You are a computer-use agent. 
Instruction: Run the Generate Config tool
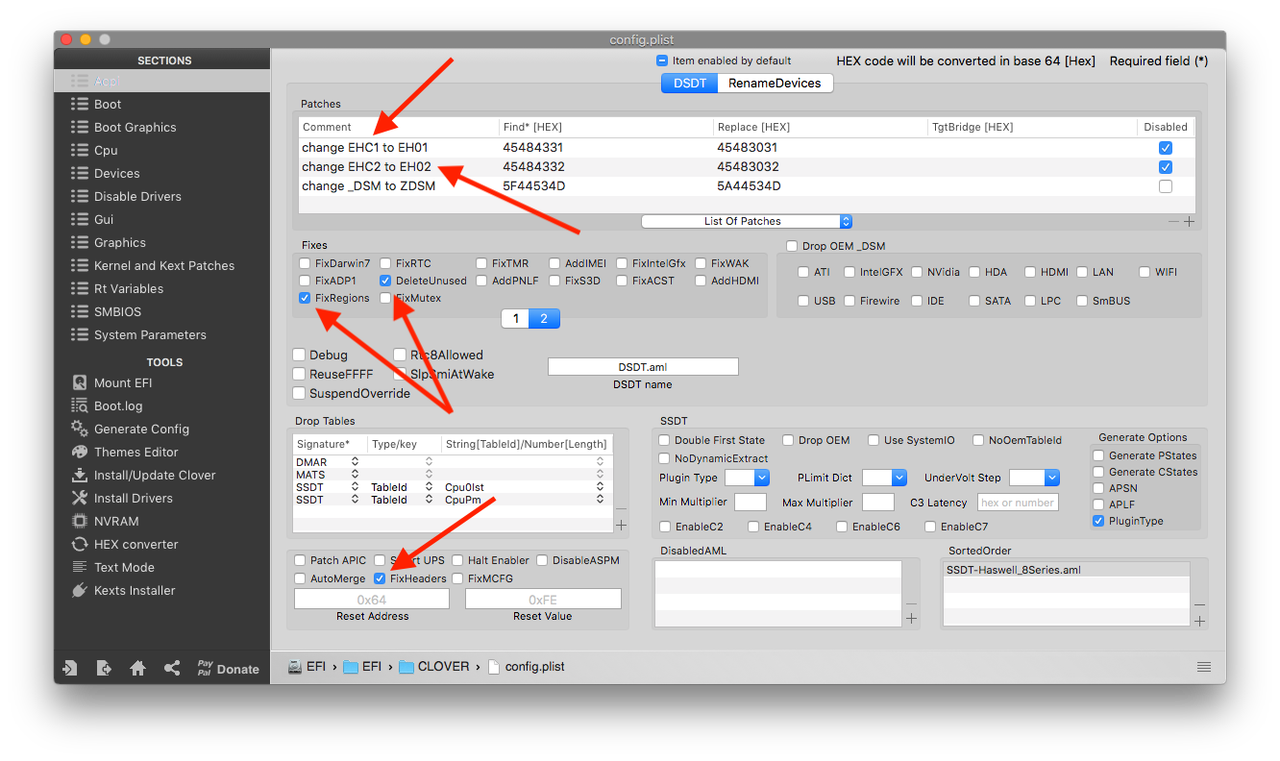pos(141,428)
